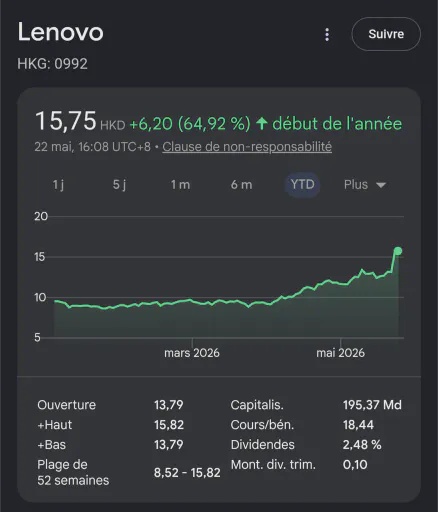Click the 5 y-axis label
Viewport: 438px width, 512px height.
coord(37,338)
